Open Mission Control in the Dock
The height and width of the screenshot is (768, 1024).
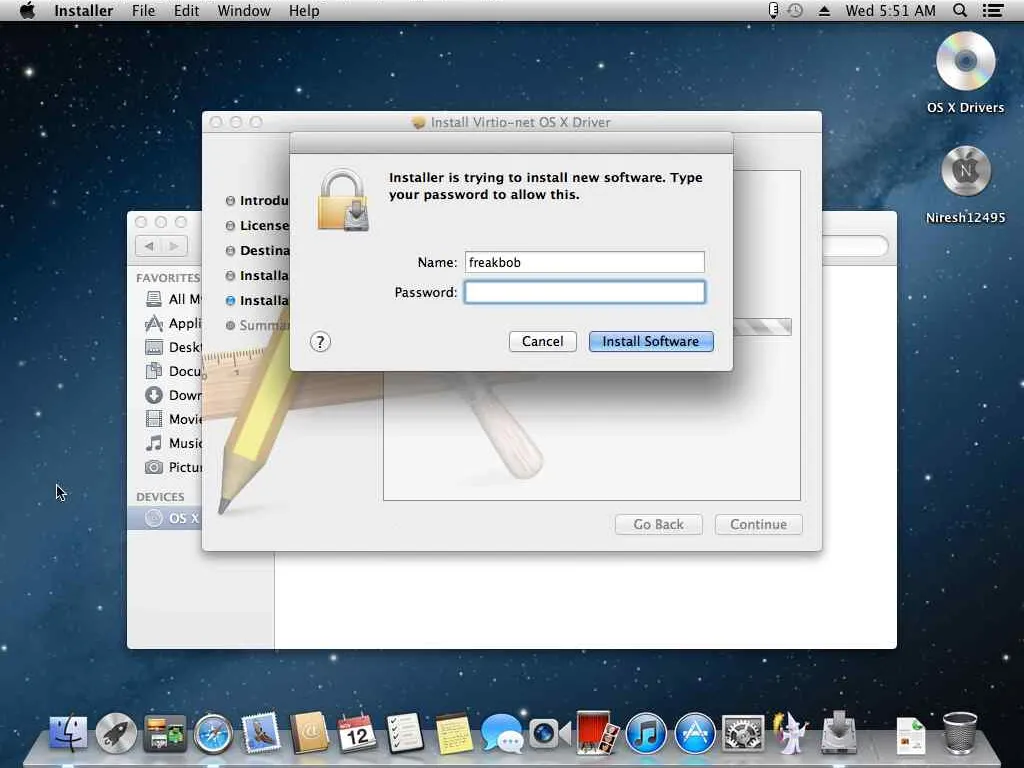click(165, 733)
